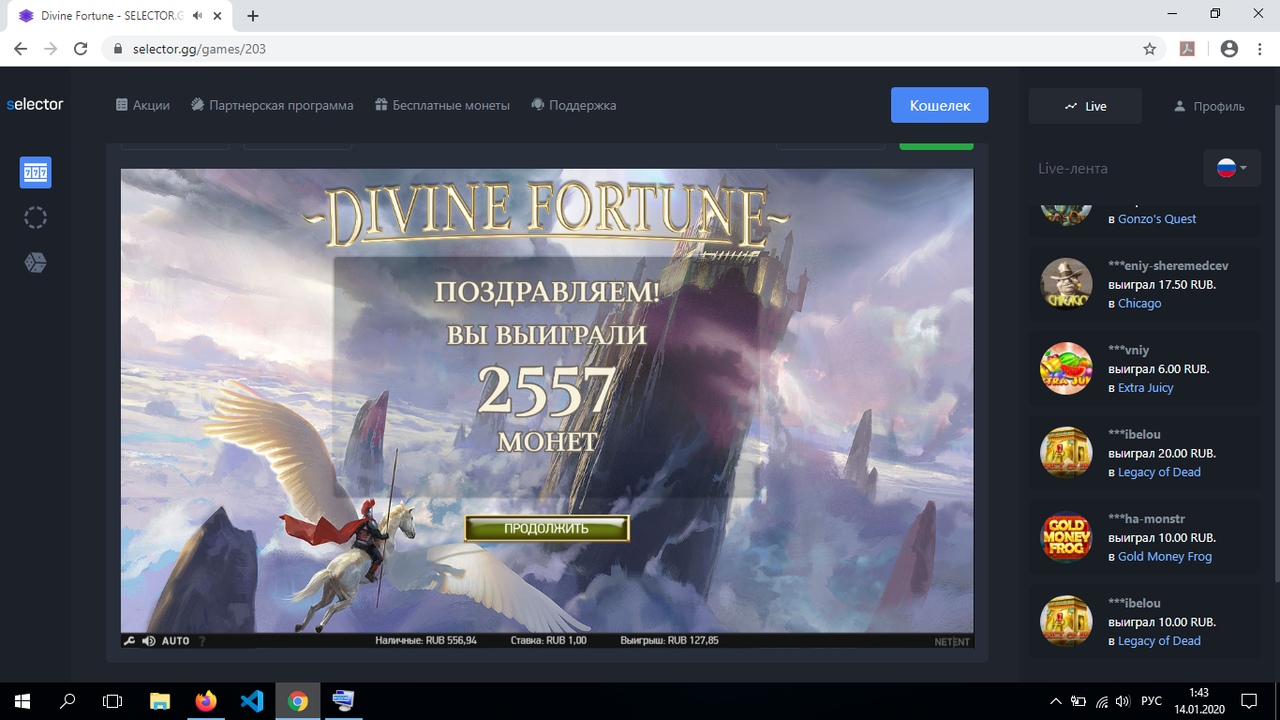Screen dimensions: 1280x720
Task: Open File Explorer from taskbar
Action: [160, 701]
